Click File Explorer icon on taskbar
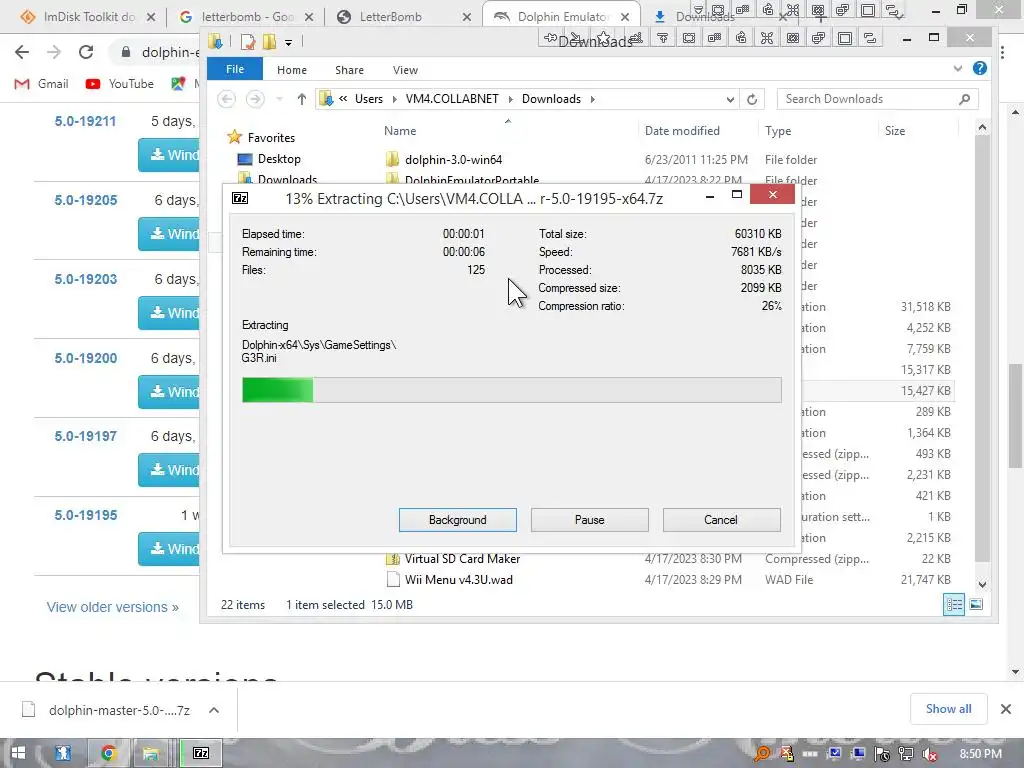The width and height of the screenshot is (1024, 768). click(x=151, y=753)
